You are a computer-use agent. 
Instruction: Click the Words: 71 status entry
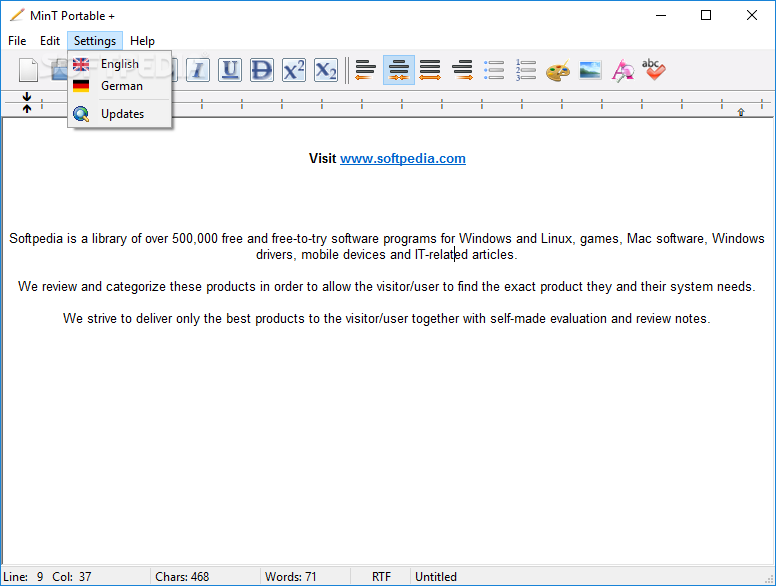click(x=291, y=577)
